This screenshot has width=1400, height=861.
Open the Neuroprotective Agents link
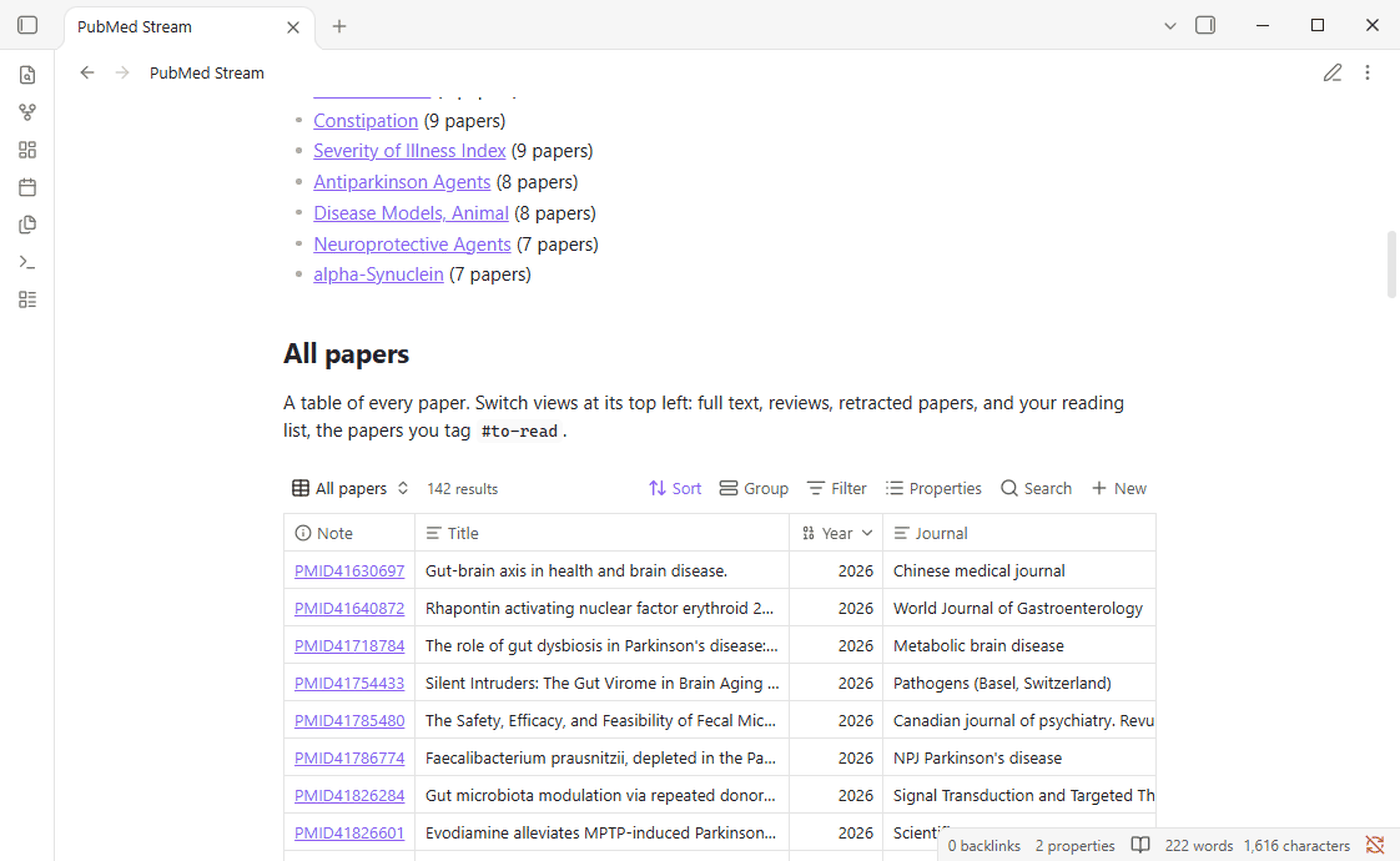click(x=412, y=244)
